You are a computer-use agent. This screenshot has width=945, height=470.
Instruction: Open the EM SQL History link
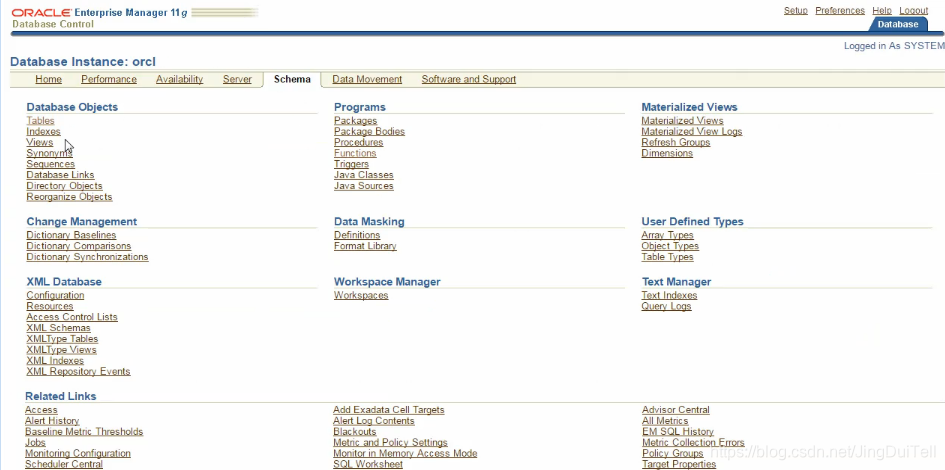[x=678, y=431]
